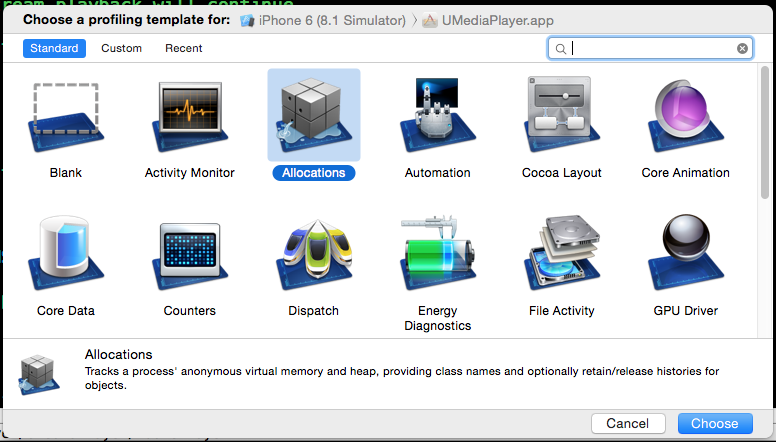Click the Cancel button
The width and height of the screenshot is (776, 442).
[628, 423]
